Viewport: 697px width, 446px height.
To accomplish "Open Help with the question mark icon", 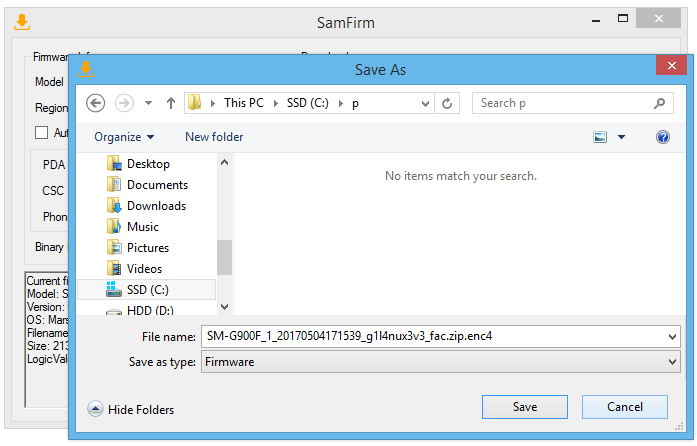I will tap(663, 137).
